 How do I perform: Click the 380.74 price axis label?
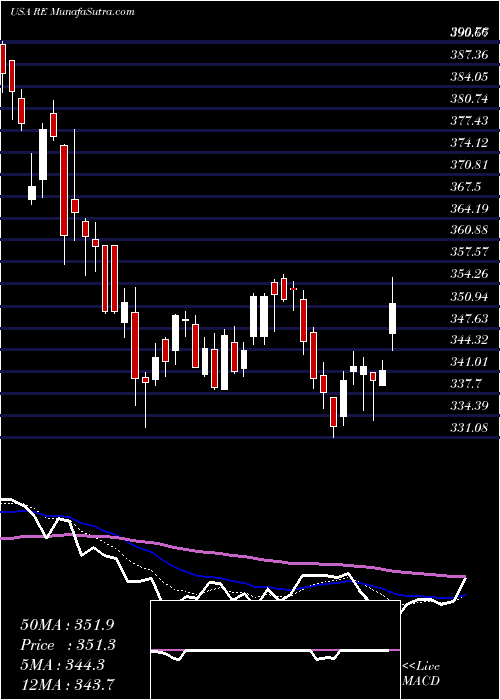coord(469,99)
